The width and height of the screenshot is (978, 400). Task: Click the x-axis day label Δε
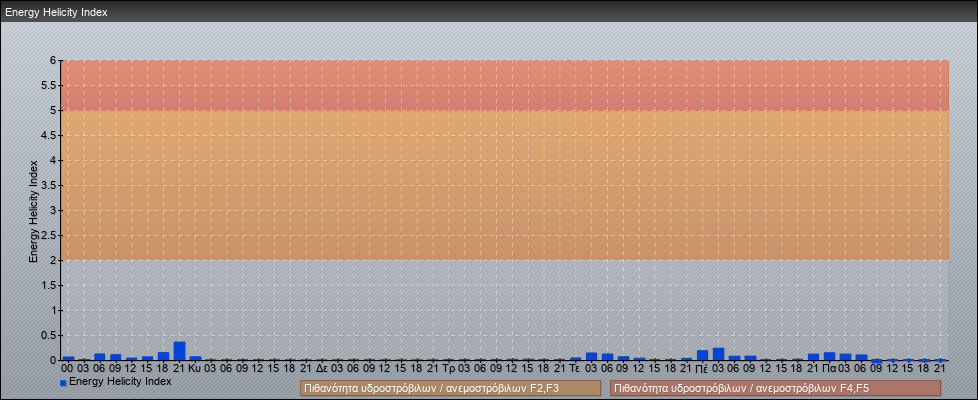tap(322, 369)
